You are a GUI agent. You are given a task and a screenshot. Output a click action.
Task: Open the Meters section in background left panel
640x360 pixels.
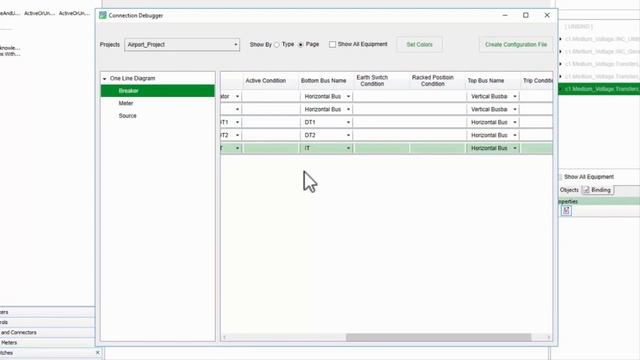point(47,343)
